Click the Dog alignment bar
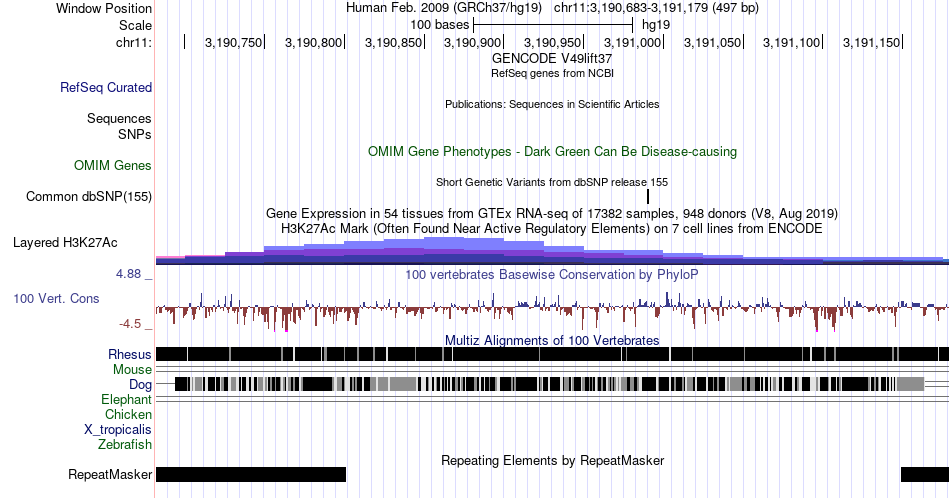 [549, 384]
